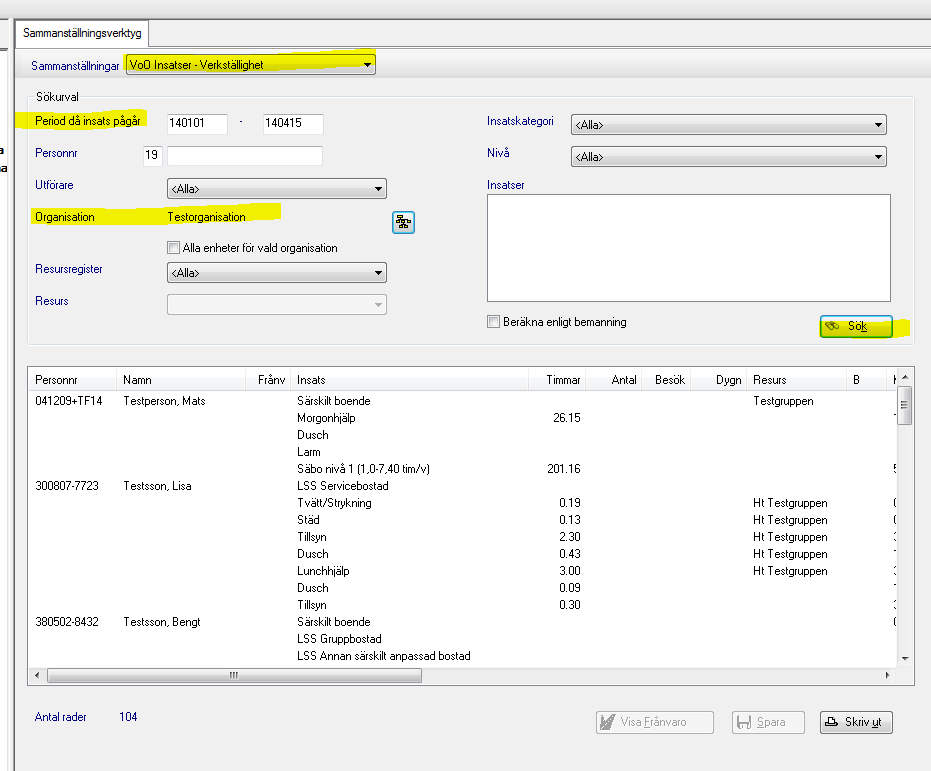Select the Säbo nivå 1 row
931x771 pixels.
pos(463,469)
